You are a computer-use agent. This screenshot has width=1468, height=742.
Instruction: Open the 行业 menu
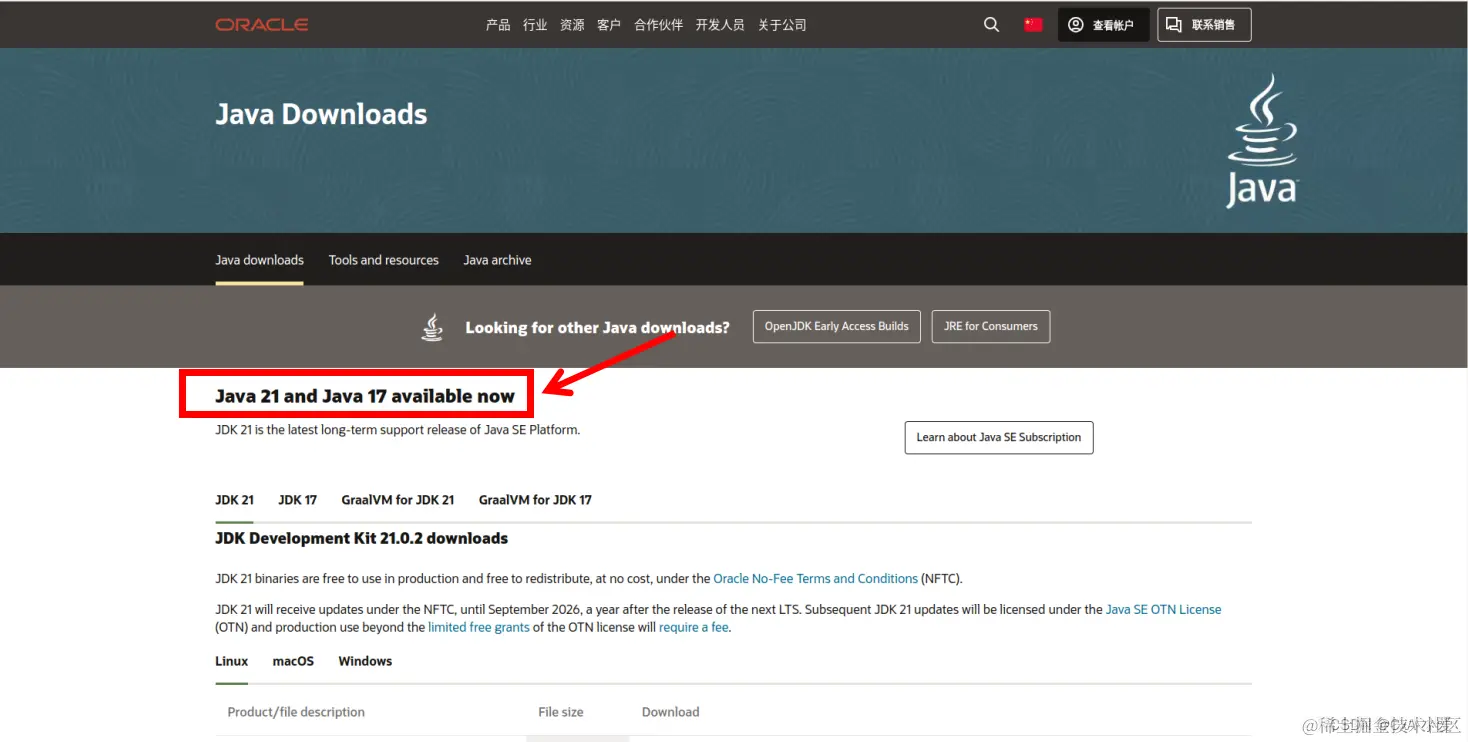click(x=535, y=25)
